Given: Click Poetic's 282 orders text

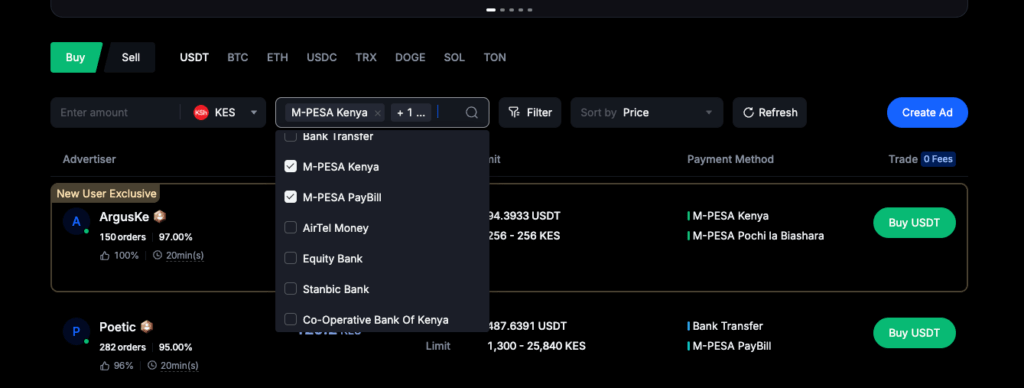Looking at the screenshot, I should (122, 348).
